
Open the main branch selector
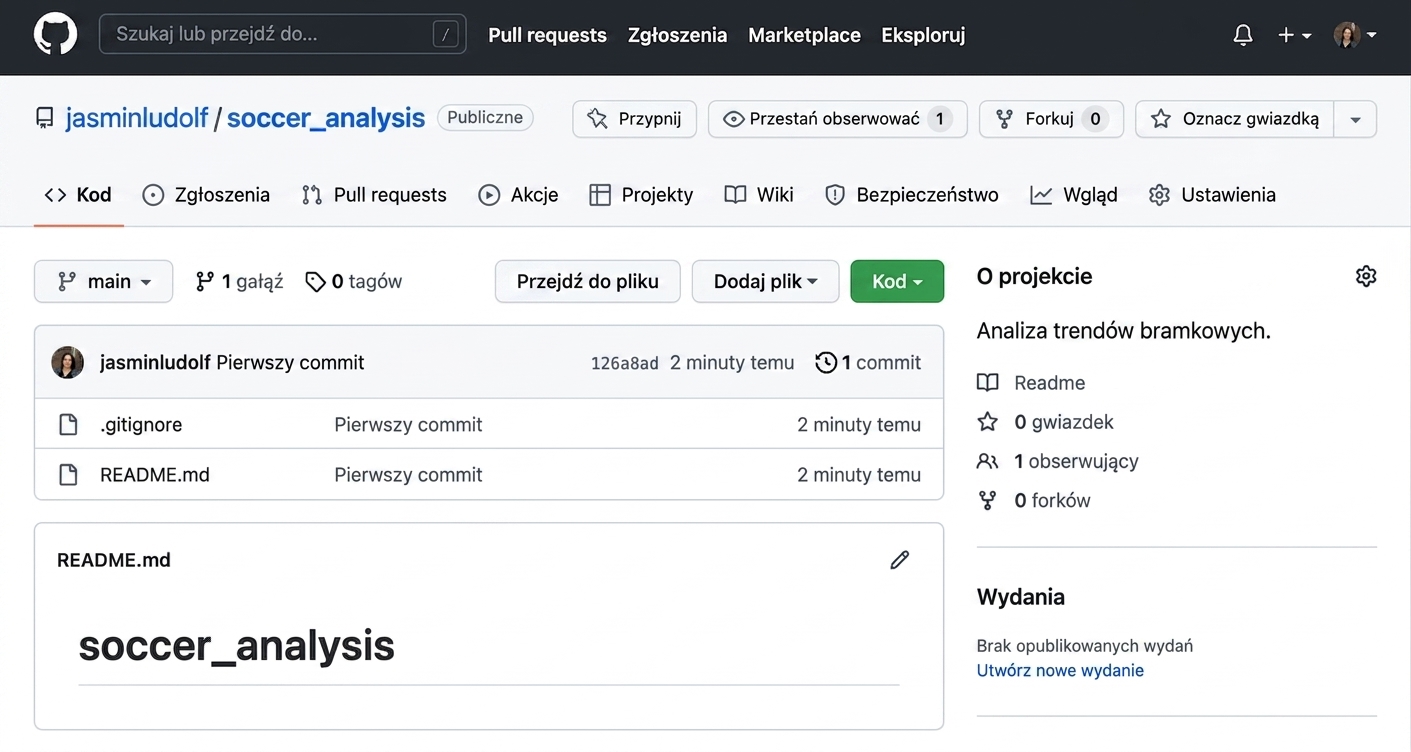(103, 281)
